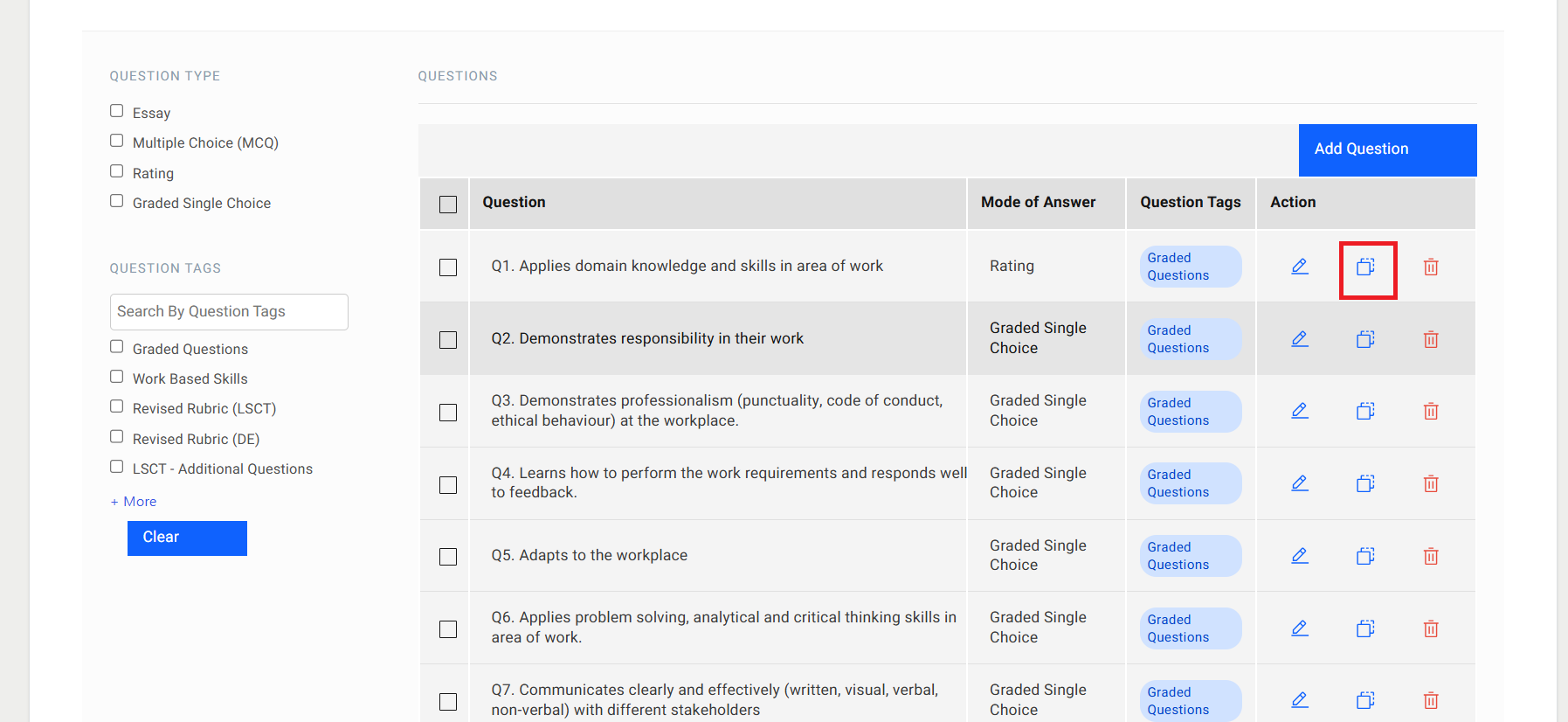Check the Work Based Skills tag filter
Screen dimensions: 1568x722
tap(116, 377)
